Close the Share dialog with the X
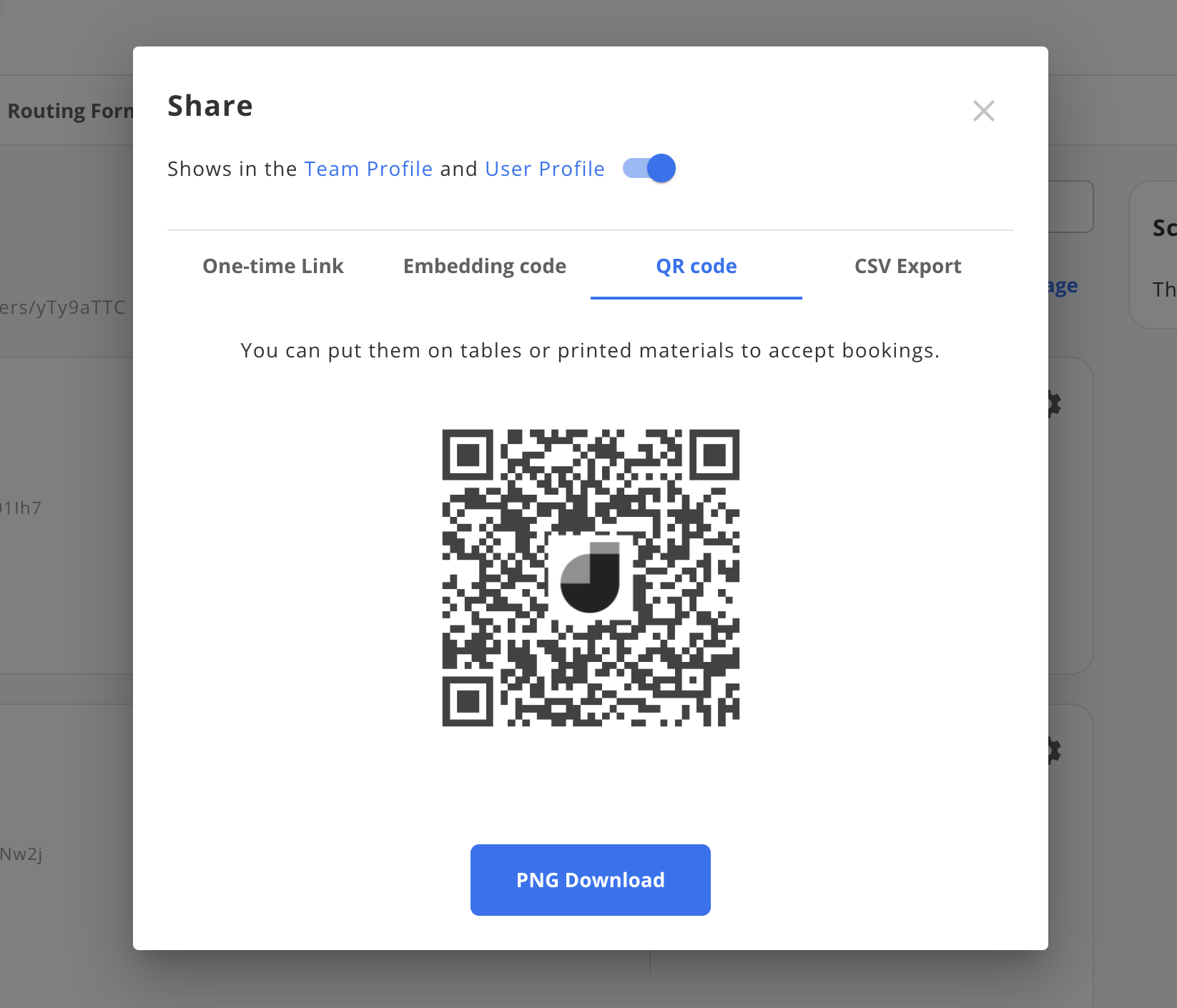 983,111
